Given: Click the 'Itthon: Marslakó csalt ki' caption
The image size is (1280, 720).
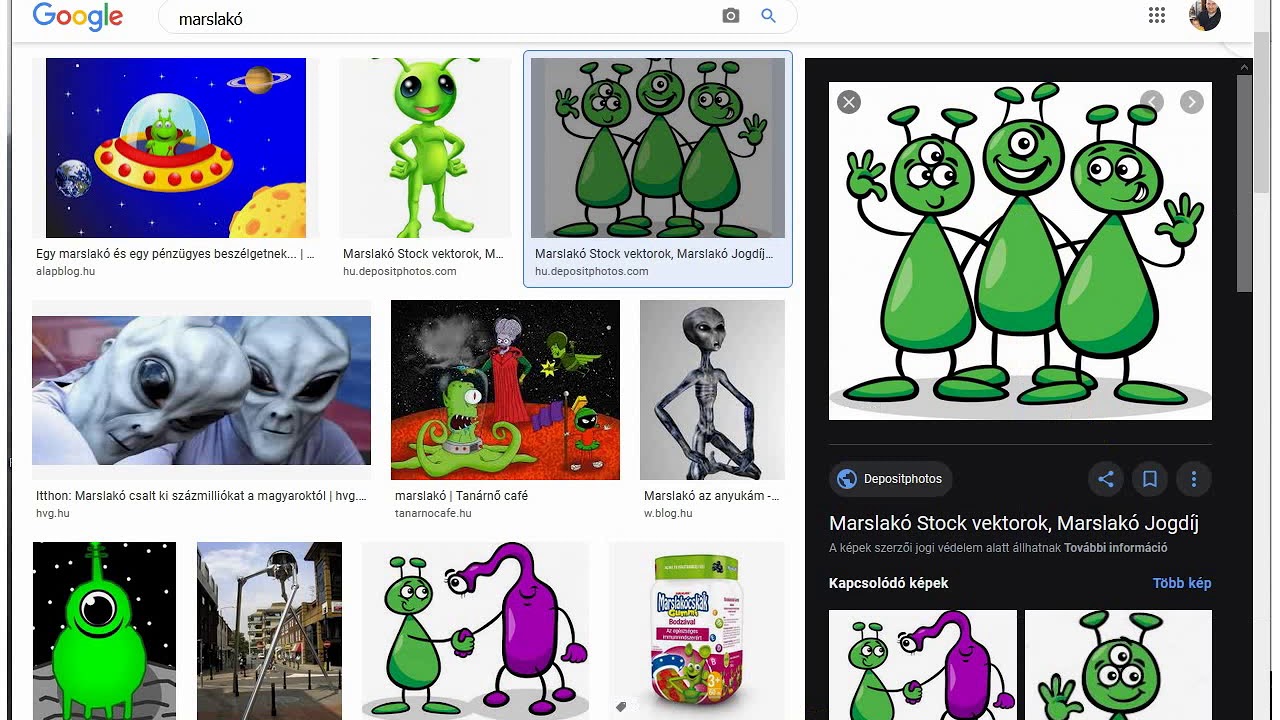Looking at the screenshot, I should coord(201,496).
